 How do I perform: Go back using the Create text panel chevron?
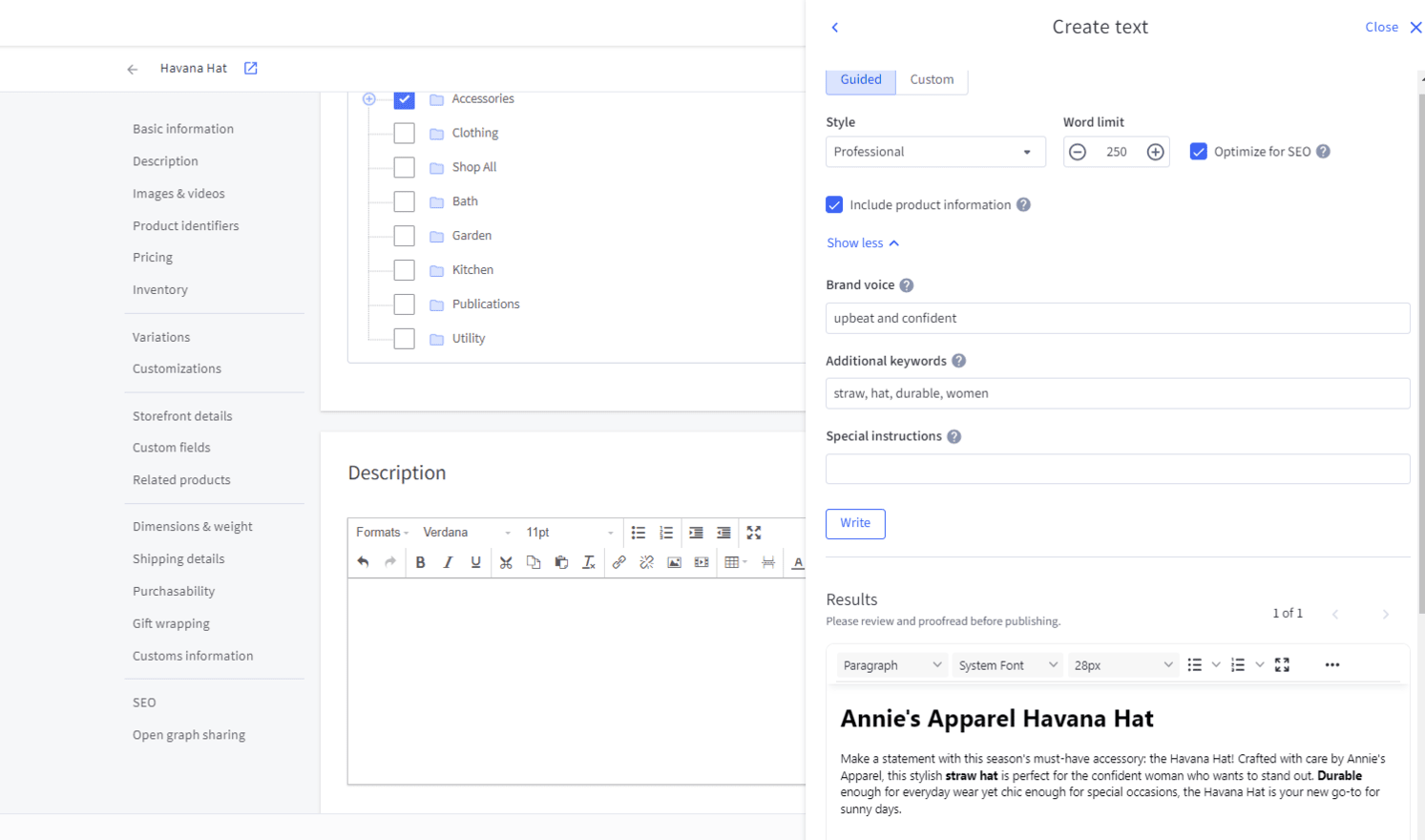point(835,28)
